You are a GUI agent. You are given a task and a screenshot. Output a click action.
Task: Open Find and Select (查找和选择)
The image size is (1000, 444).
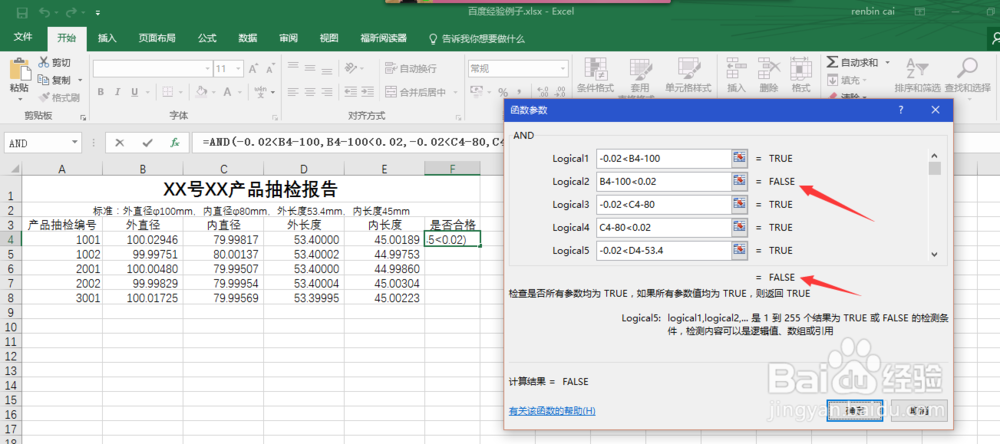968,75
